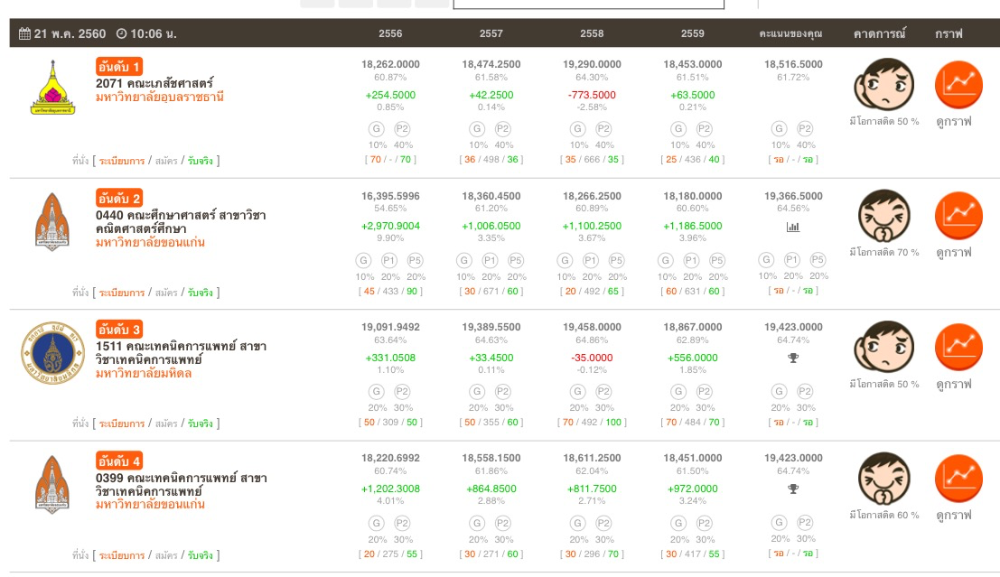Click the trophy icon in rank 4 row
Screen dimensions: 1000x577
click(x=793, y=489)
